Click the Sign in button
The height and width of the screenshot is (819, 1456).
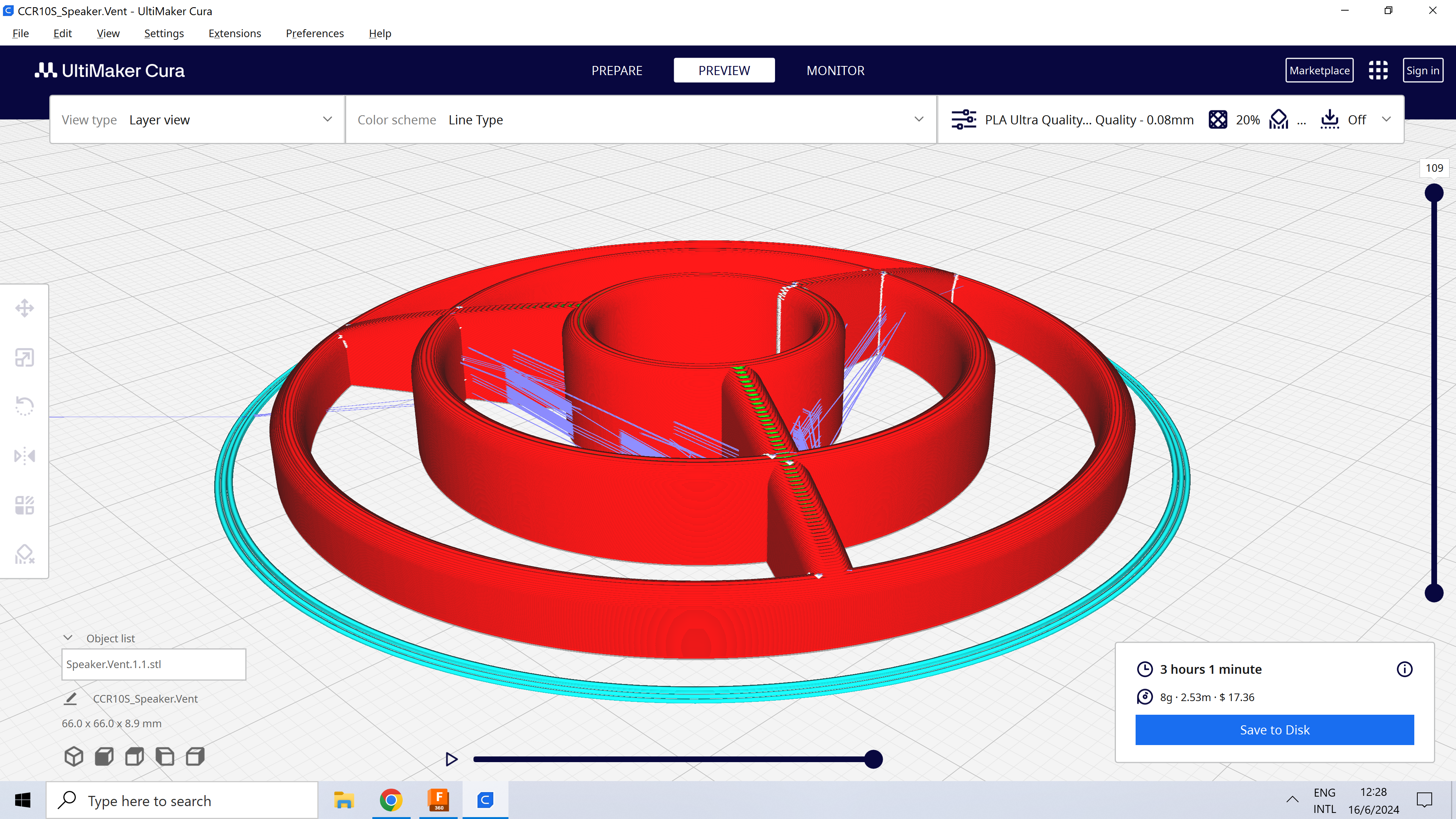point(1423,70)
